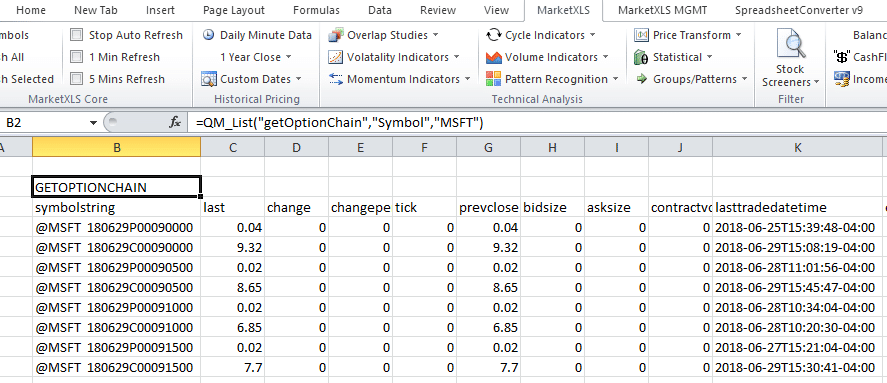887x383 pixels.
Task: Open the Stock Screeners dropdown arrow
Action: [817, 83]
